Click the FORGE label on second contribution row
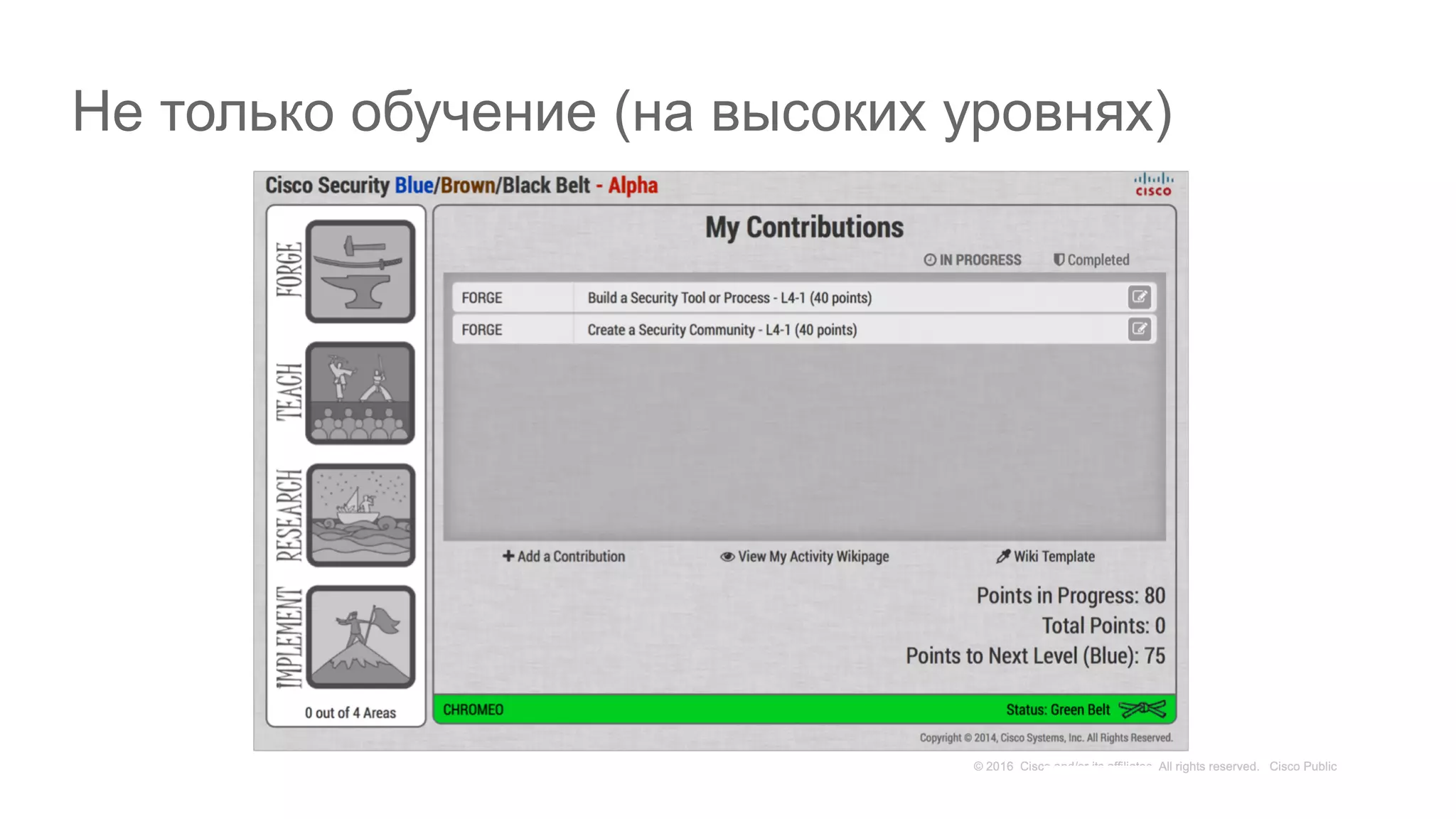1456x819 pixels. pyautogui.click(x=482, y=330)
